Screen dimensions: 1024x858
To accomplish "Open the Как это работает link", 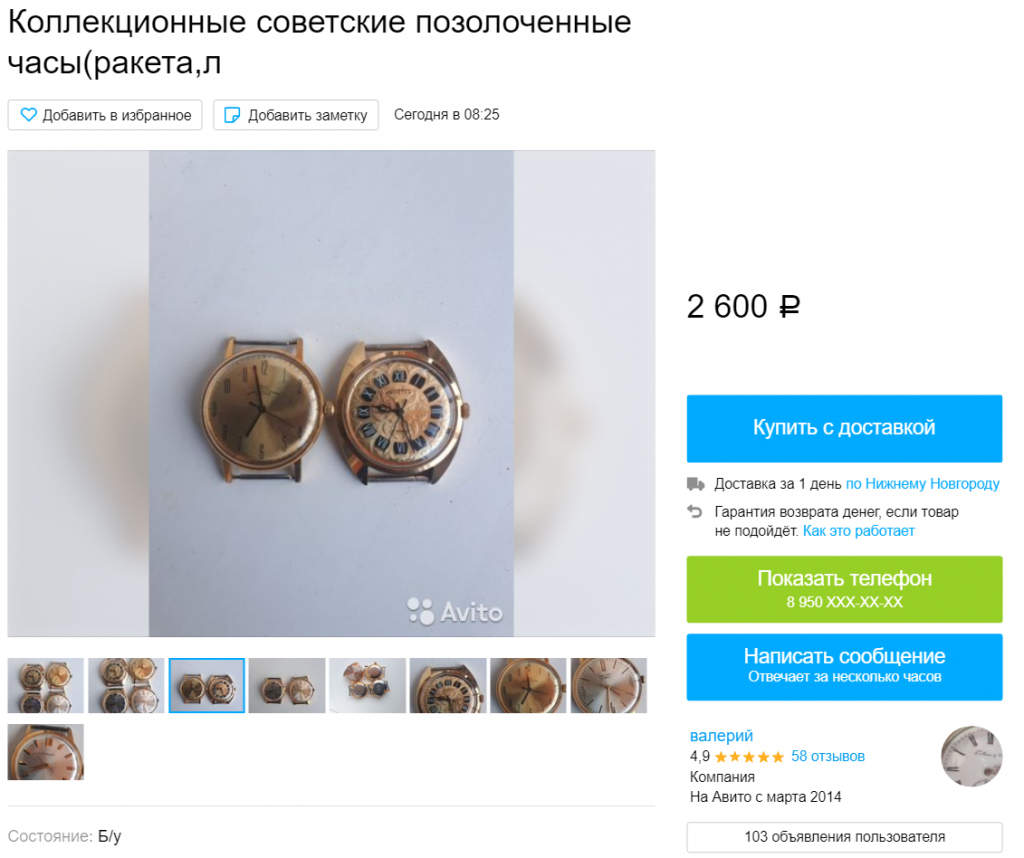I will [x=859, y=532].
